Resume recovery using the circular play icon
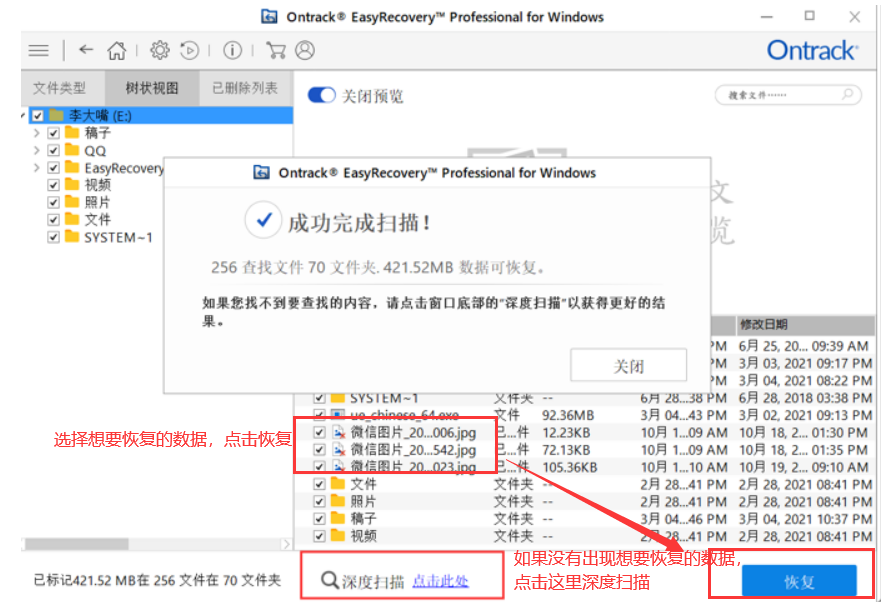This screenshot has height=605, width=884. (189, 51)
